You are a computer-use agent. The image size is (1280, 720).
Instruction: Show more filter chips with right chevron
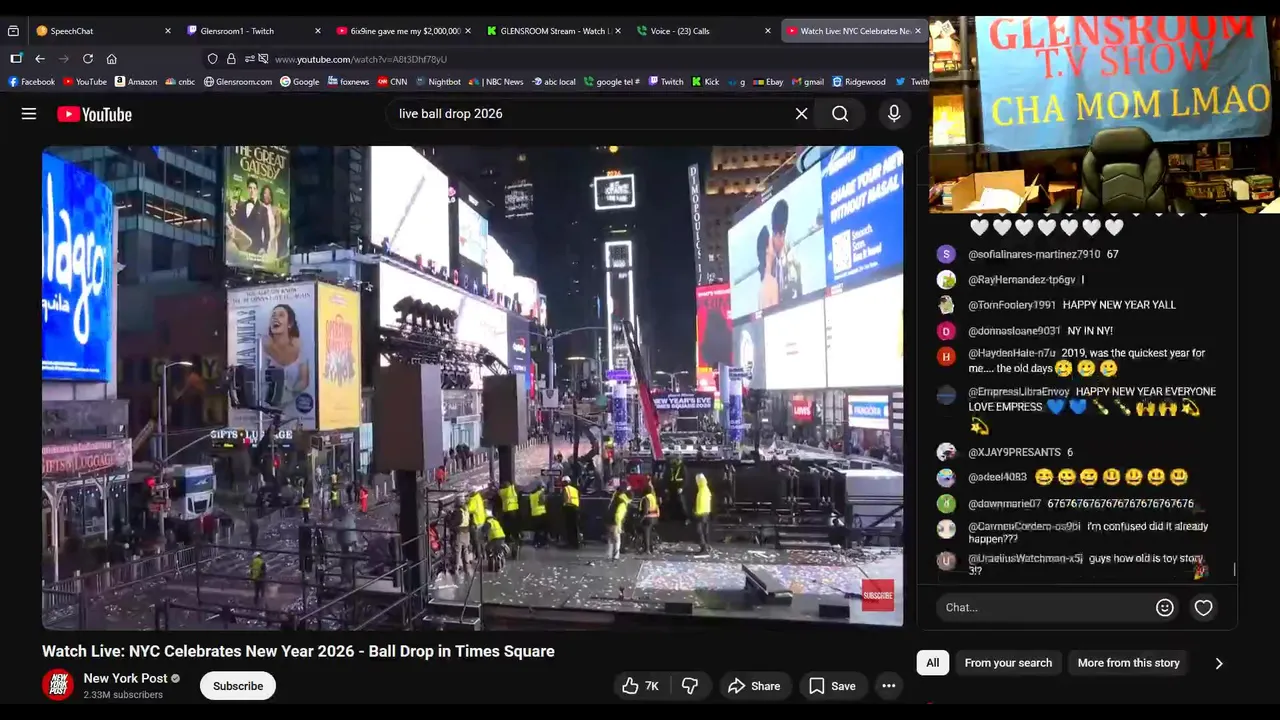tap(1219, 663)
